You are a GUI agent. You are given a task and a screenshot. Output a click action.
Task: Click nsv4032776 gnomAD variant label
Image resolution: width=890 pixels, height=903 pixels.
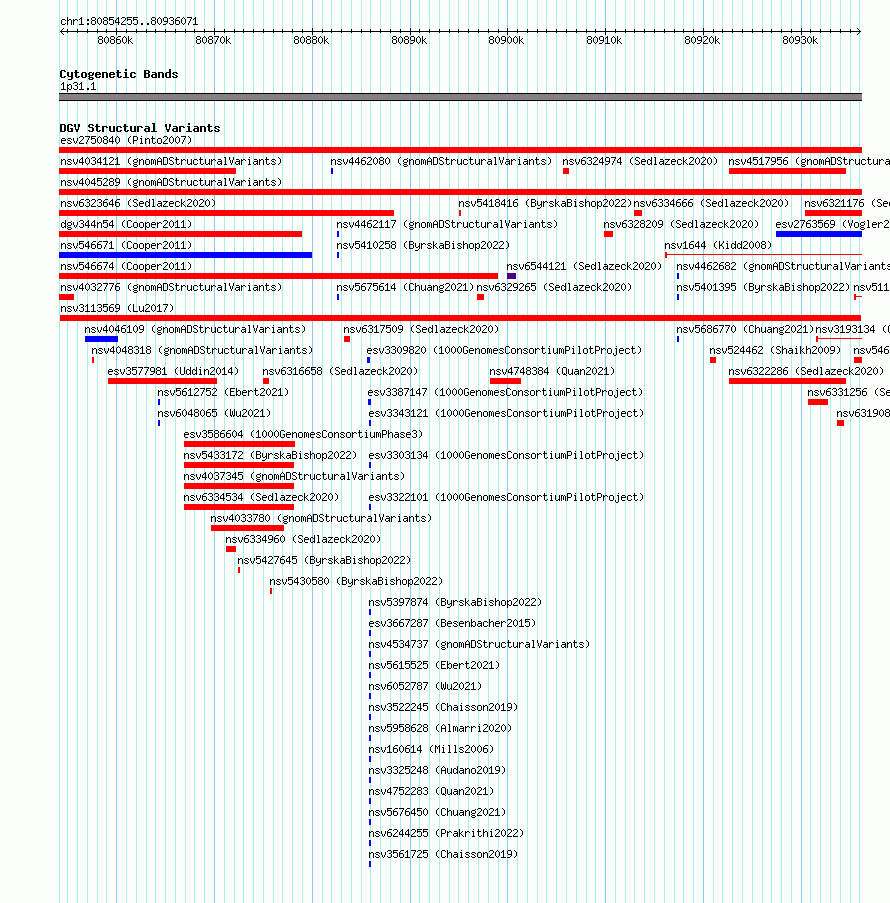coord(171,287)
